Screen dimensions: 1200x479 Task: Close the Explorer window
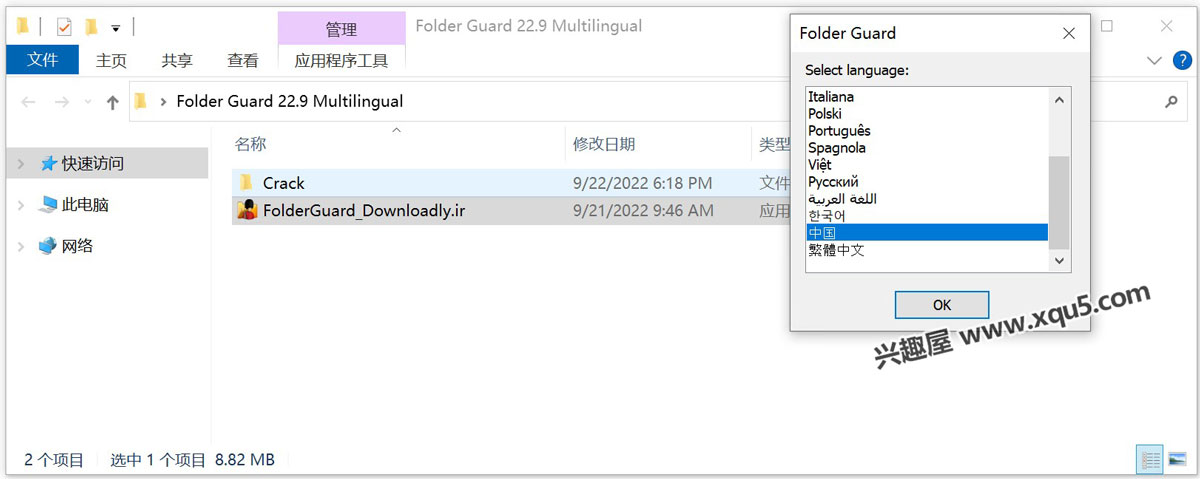[x=1166, y=26]
